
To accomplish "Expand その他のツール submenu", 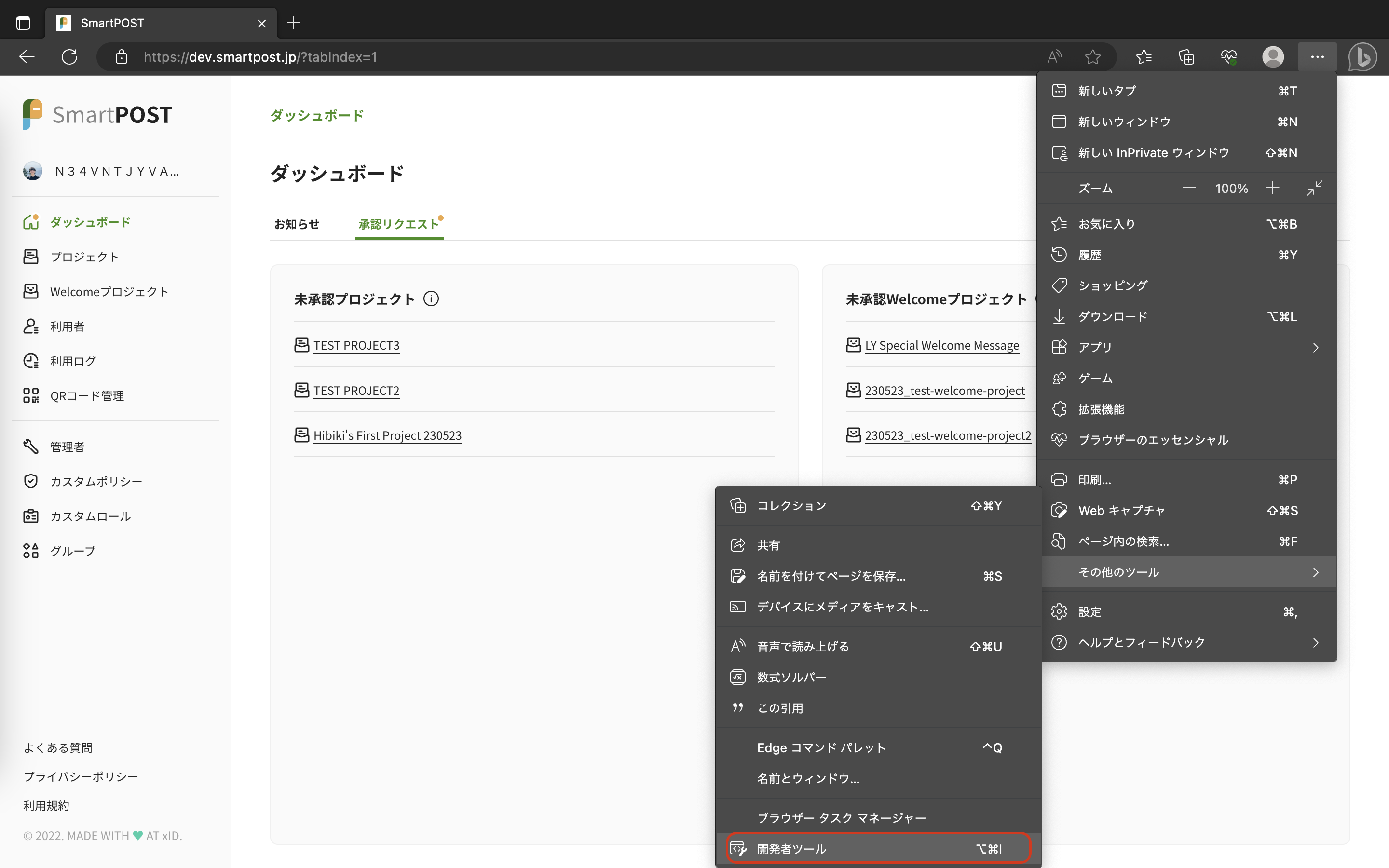I will [1316, 572].
